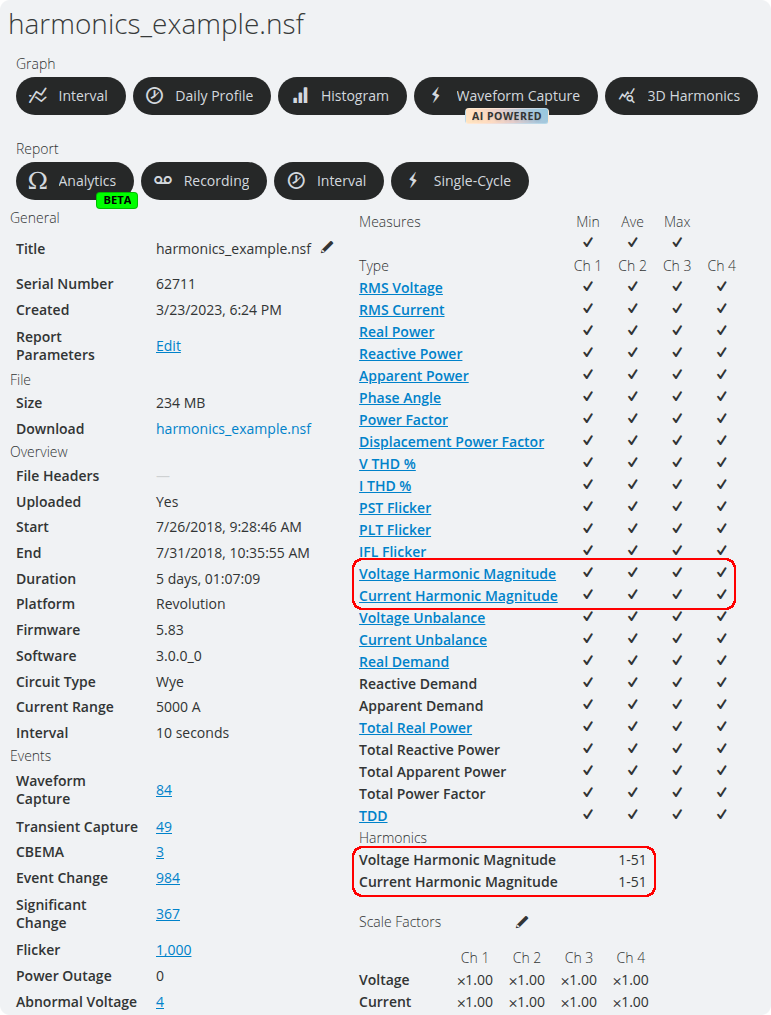The width and height of the screenshot is (771, 1015).
Task: Open the 84 Waveform Capture events link
Action: click(x=164, y=790)
